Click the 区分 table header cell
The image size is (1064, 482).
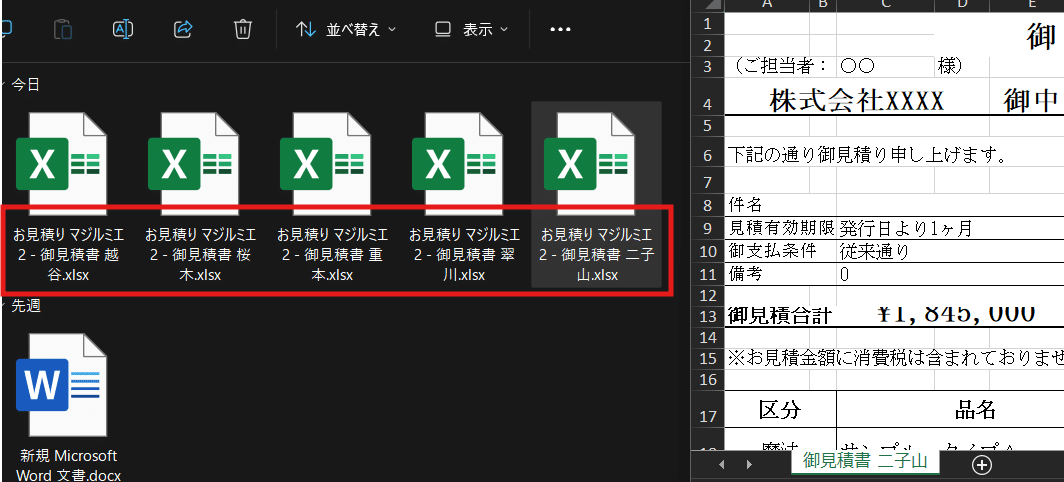(x=780, y=409)
